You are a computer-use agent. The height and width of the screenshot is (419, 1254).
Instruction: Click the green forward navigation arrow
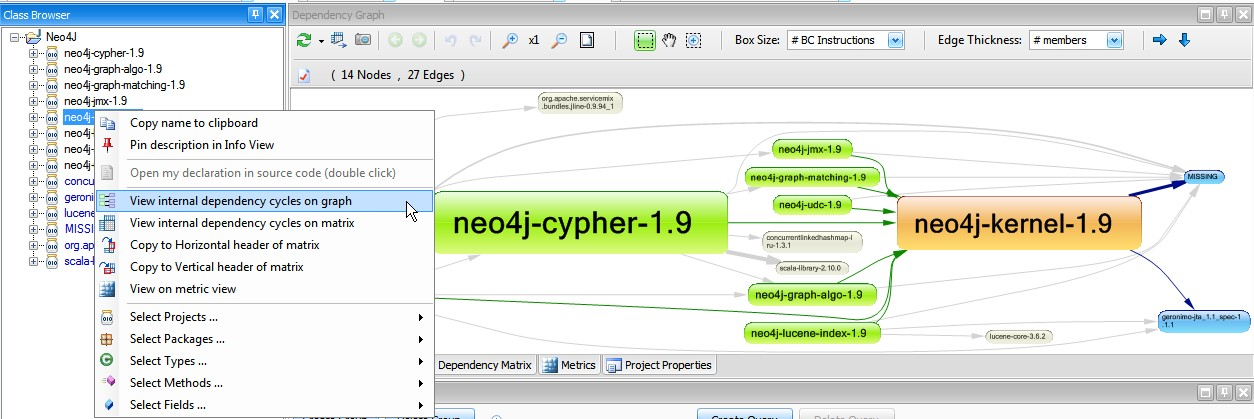(419, 40)
